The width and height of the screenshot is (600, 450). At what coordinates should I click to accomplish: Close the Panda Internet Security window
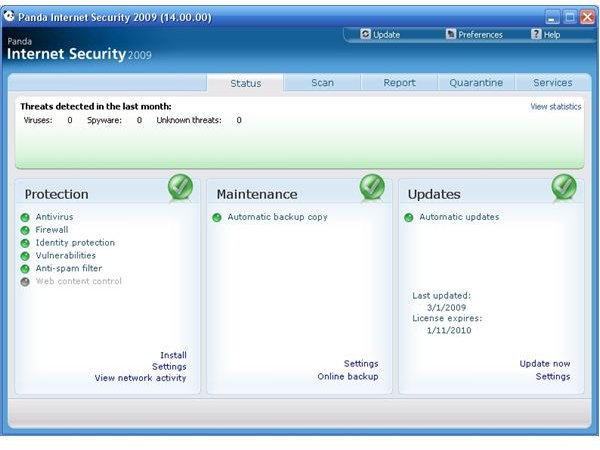pos(588,17)
